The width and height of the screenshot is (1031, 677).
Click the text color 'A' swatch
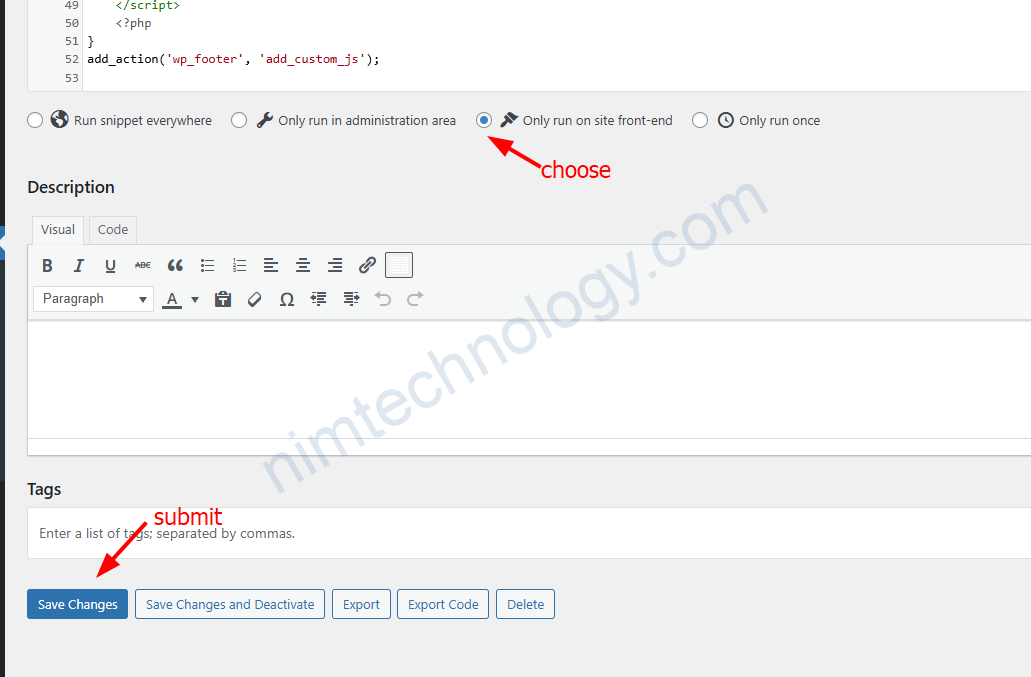[172, 299]
